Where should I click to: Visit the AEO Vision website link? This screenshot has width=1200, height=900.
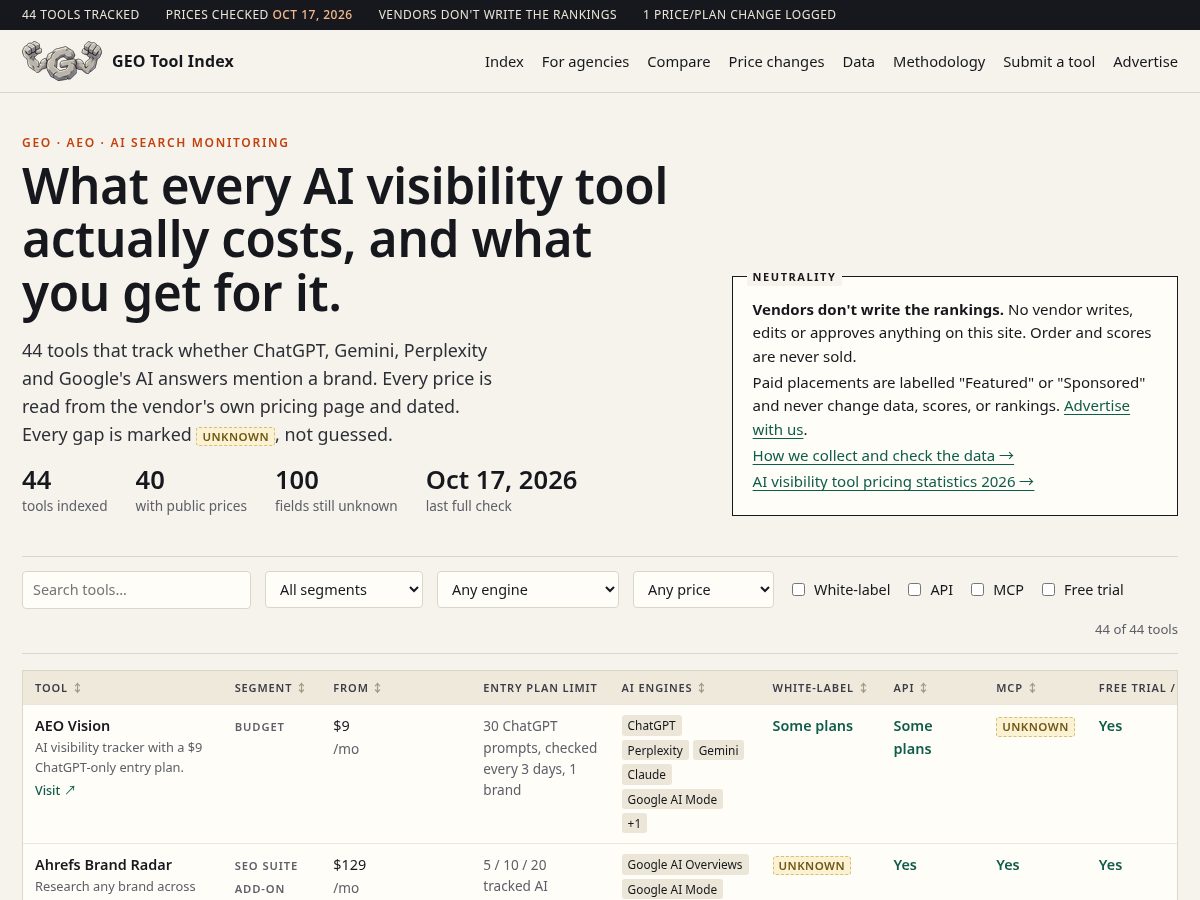55,790
